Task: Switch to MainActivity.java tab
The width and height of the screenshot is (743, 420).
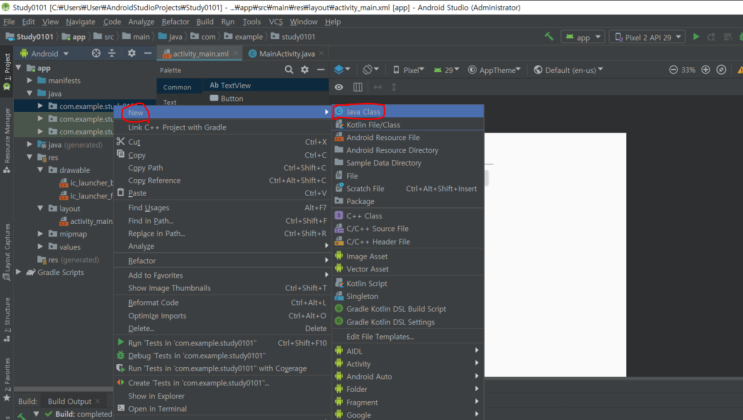Action: 286,54
